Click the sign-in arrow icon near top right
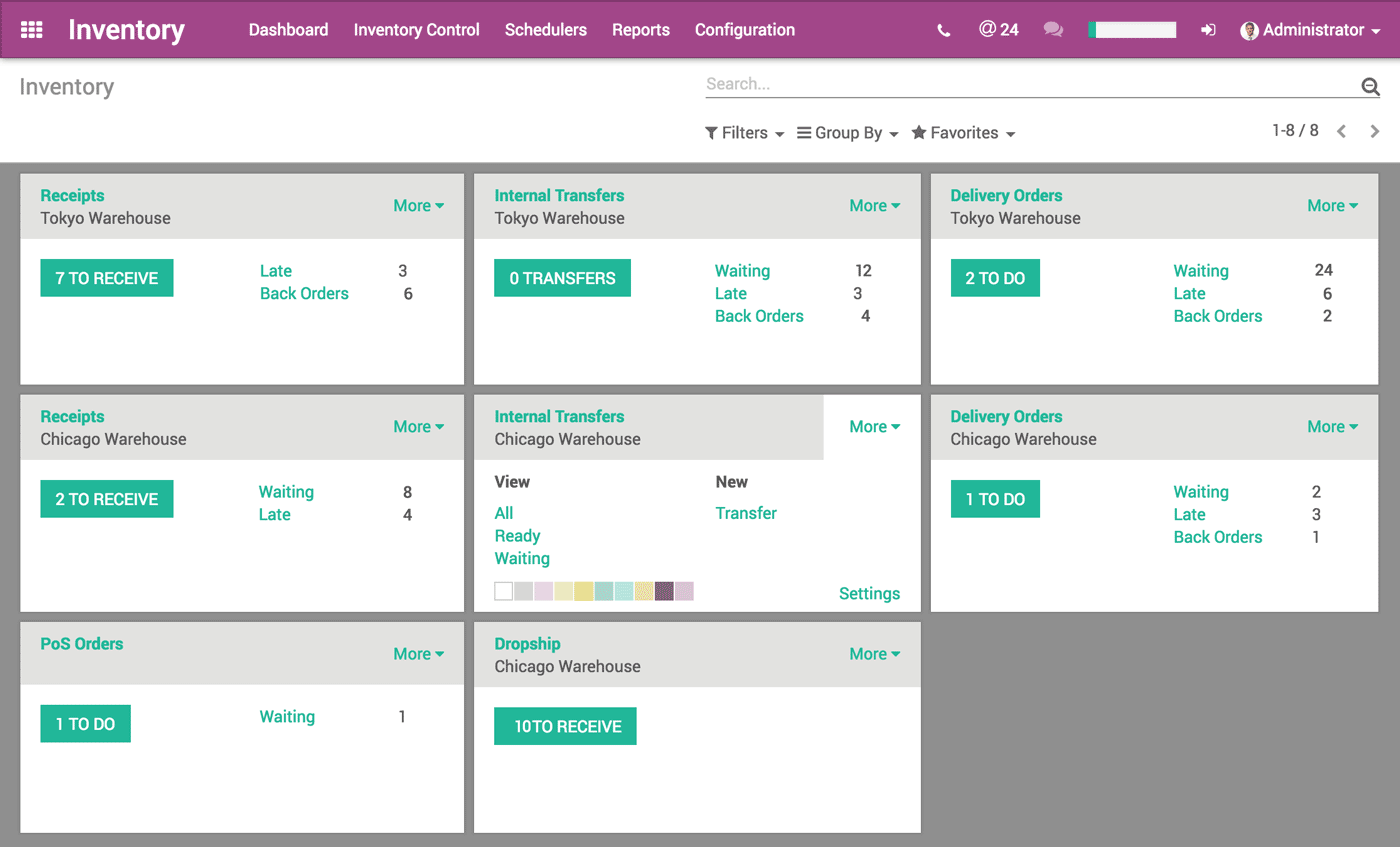The image size is (1400, 847). (x=1208, y=31)
